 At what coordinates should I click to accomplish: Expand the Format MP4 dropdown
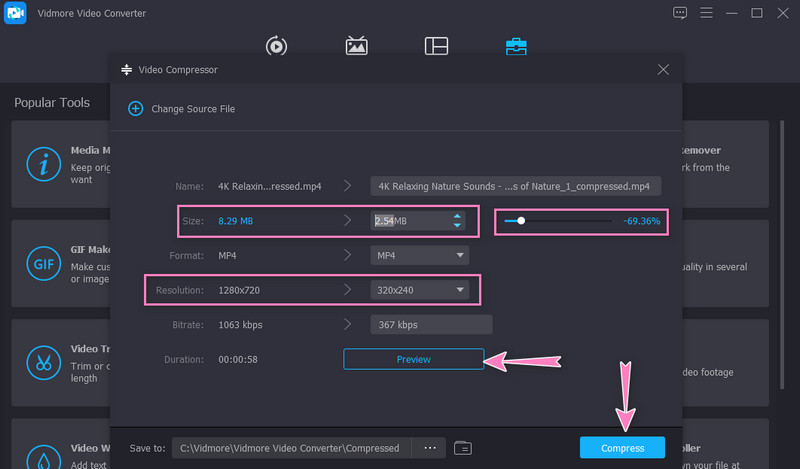coord(460,255)
